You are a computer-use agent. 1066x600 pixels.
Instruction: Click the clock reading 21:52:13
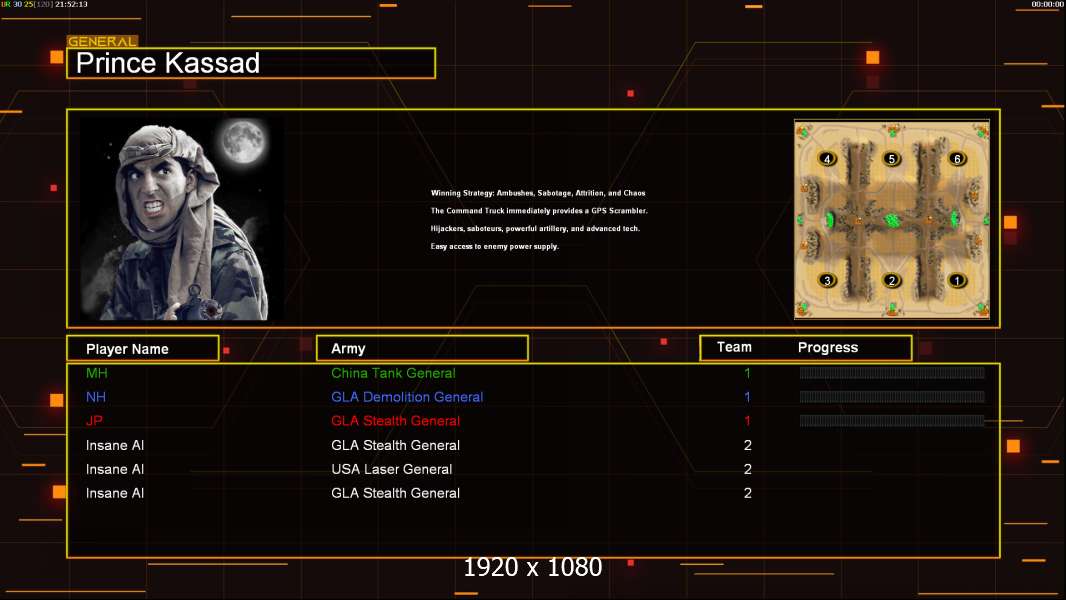(71, 4)
